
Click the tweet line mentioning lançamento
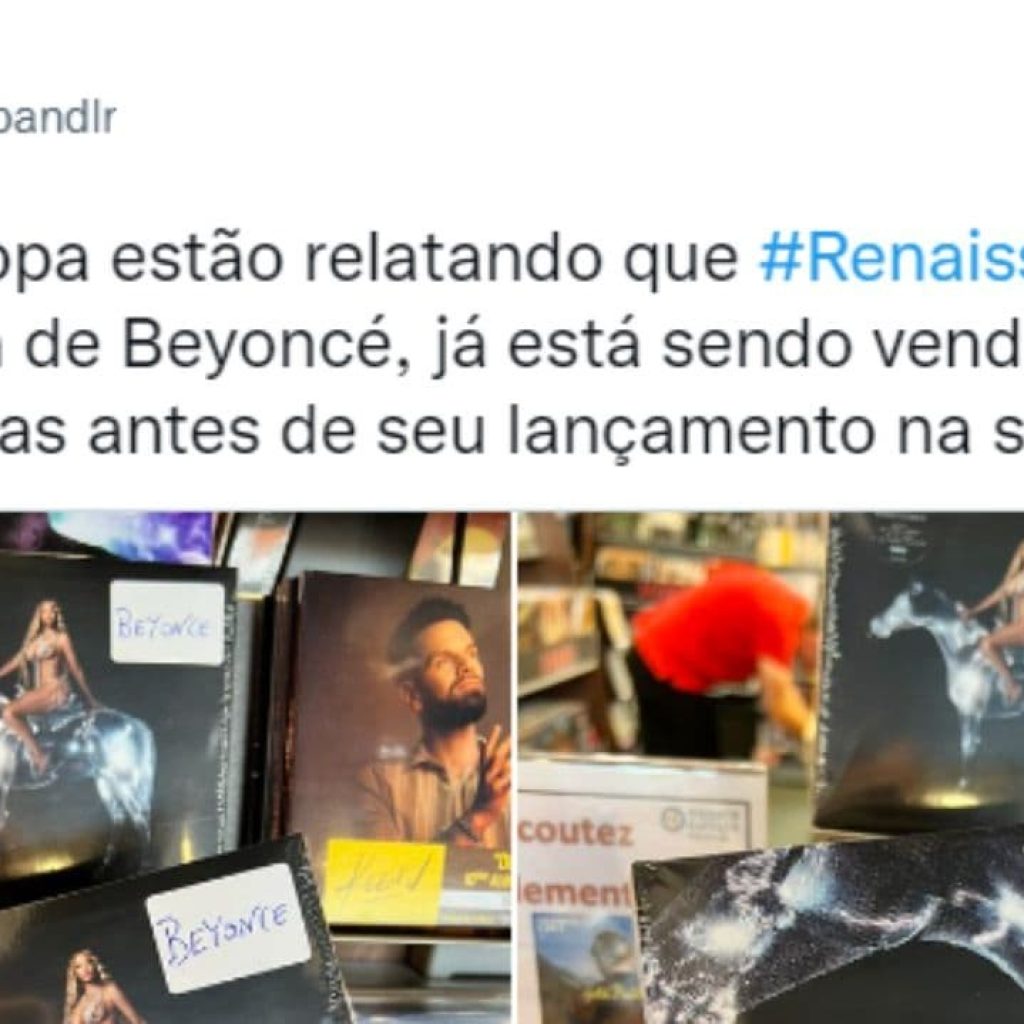(512, 430)
